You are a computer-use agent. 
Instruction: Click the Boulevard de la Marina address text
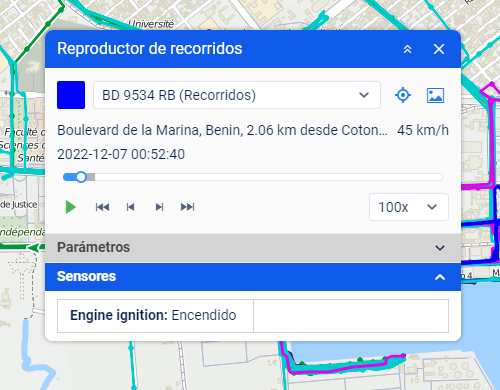point(222,130)
